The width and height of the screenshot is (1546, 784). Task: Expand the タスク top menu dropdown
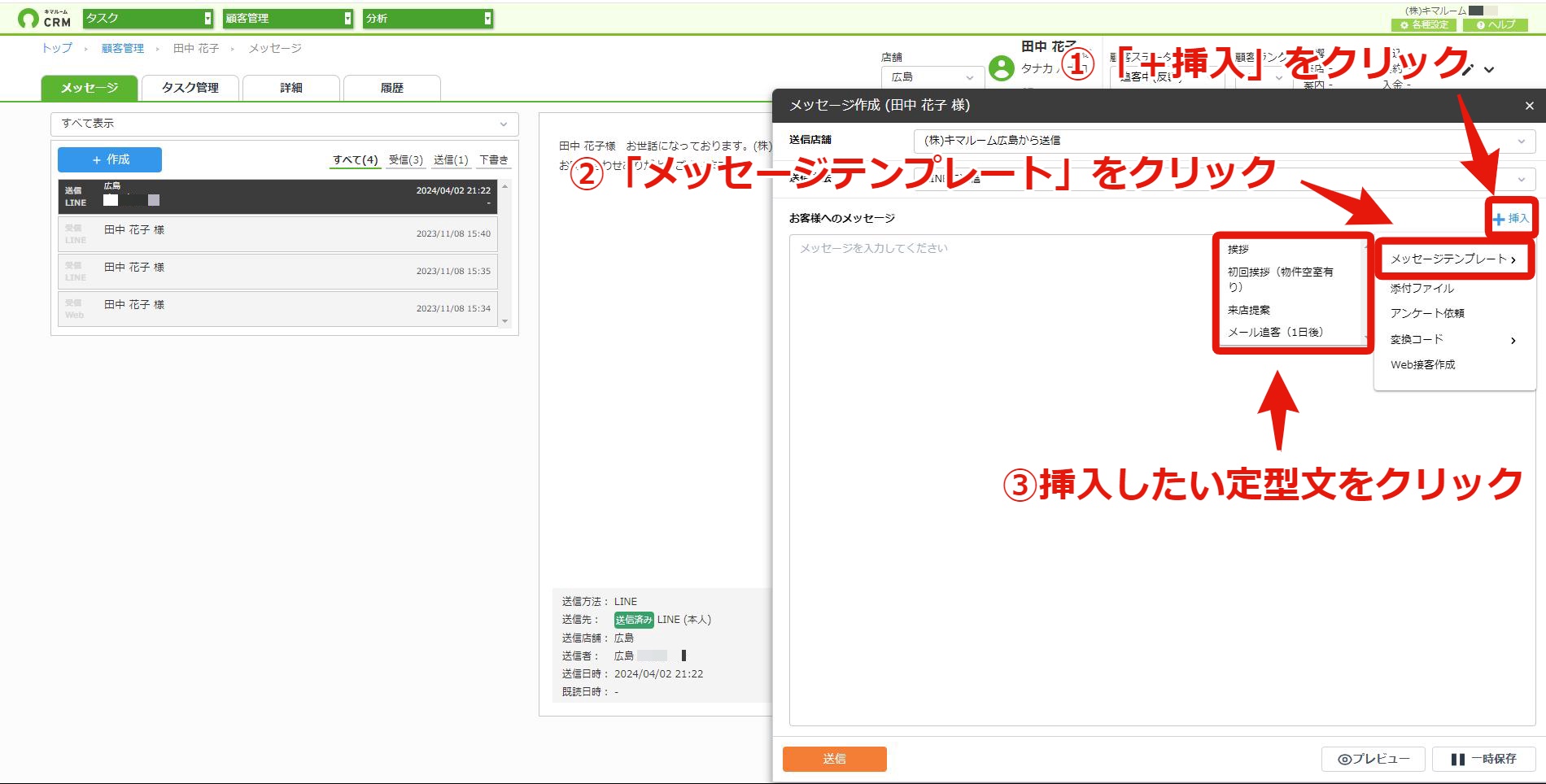(x=148, y=18)
